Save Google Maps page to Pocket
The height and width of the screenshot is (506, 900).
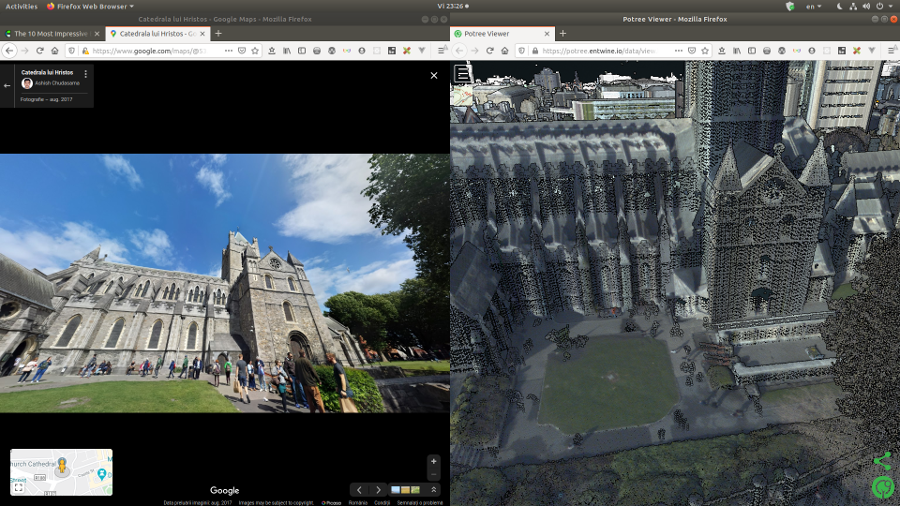pos(242,50)
